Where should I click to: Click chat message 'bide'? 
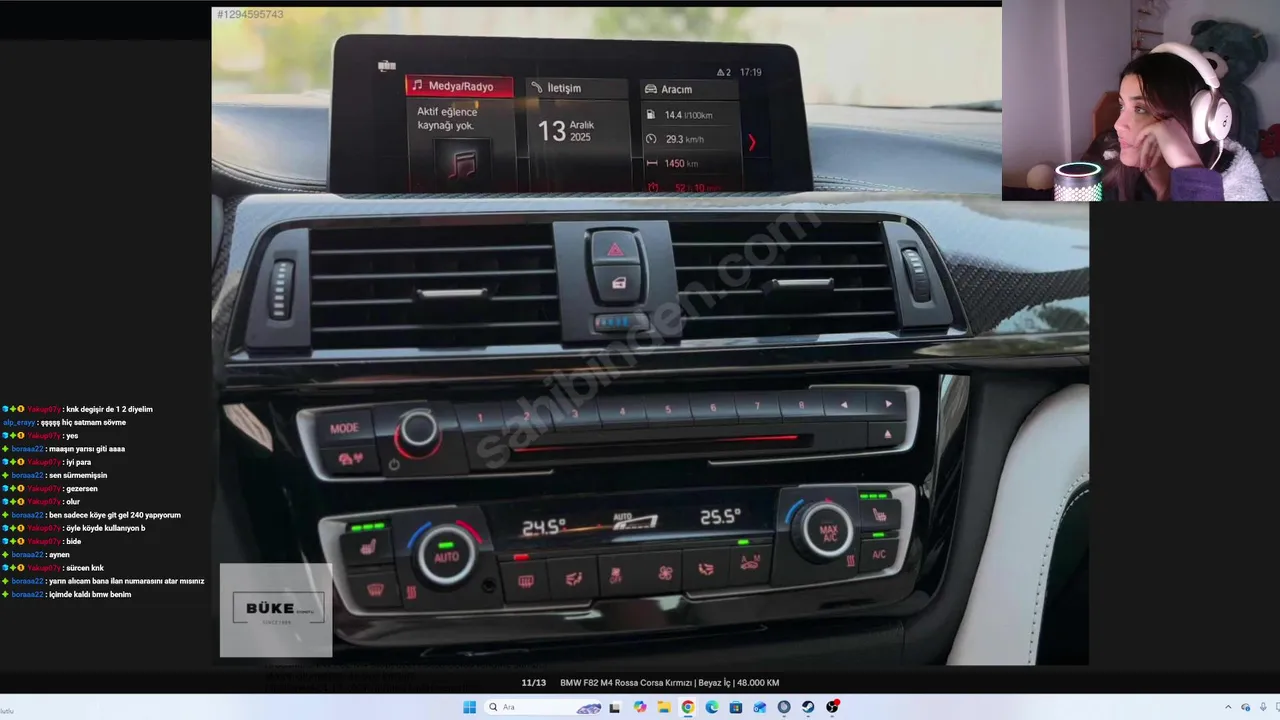[x=73, y=541]
